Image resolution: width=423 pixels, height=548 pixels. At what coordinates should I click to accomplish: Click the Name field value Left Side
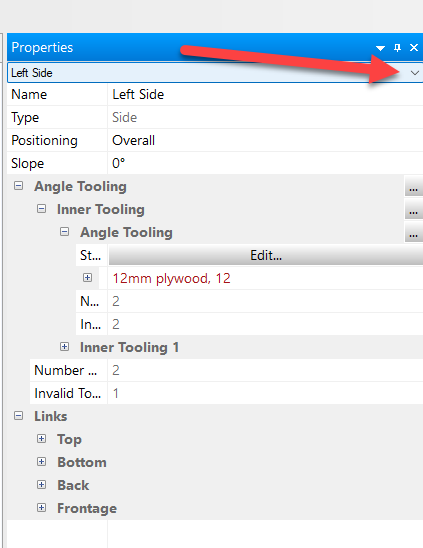[x=265, y=94]
